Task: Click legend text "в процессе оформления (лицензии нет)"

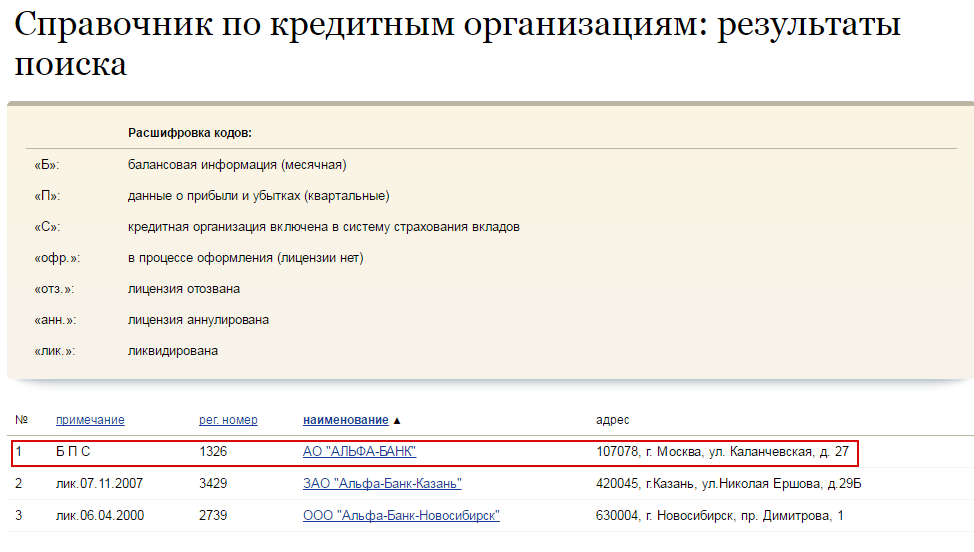Action: point(245,258)
